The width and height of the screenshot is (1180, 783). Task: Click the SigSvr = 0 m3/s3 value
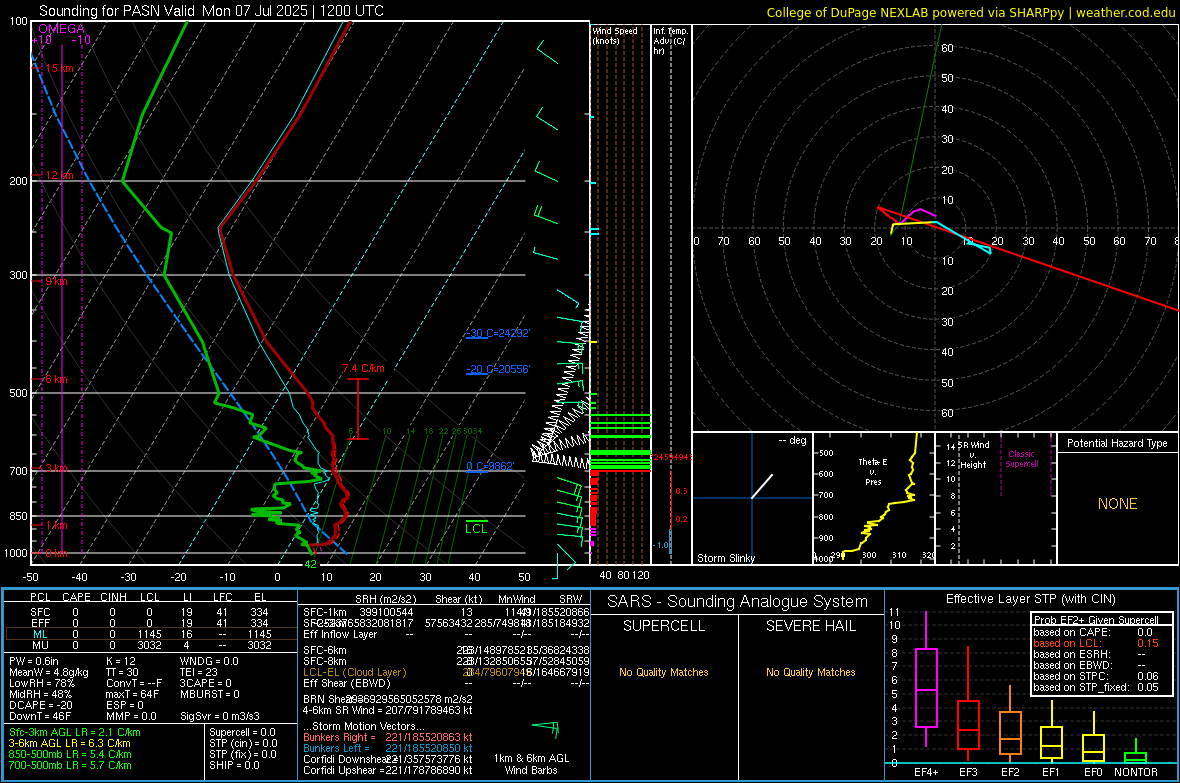pos(220,716)
